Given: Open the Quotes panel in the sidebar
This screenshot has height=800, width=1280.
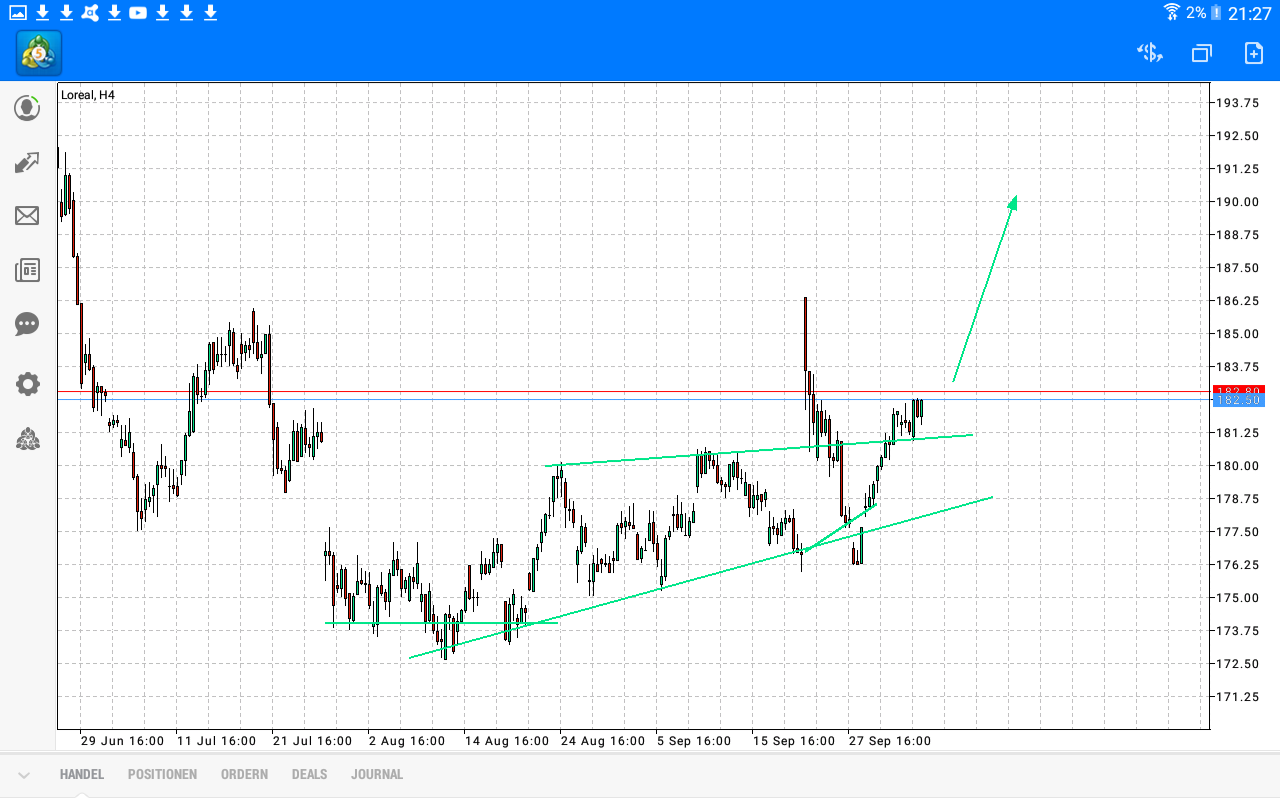Looking at the screenshot, I should point(27,107).
